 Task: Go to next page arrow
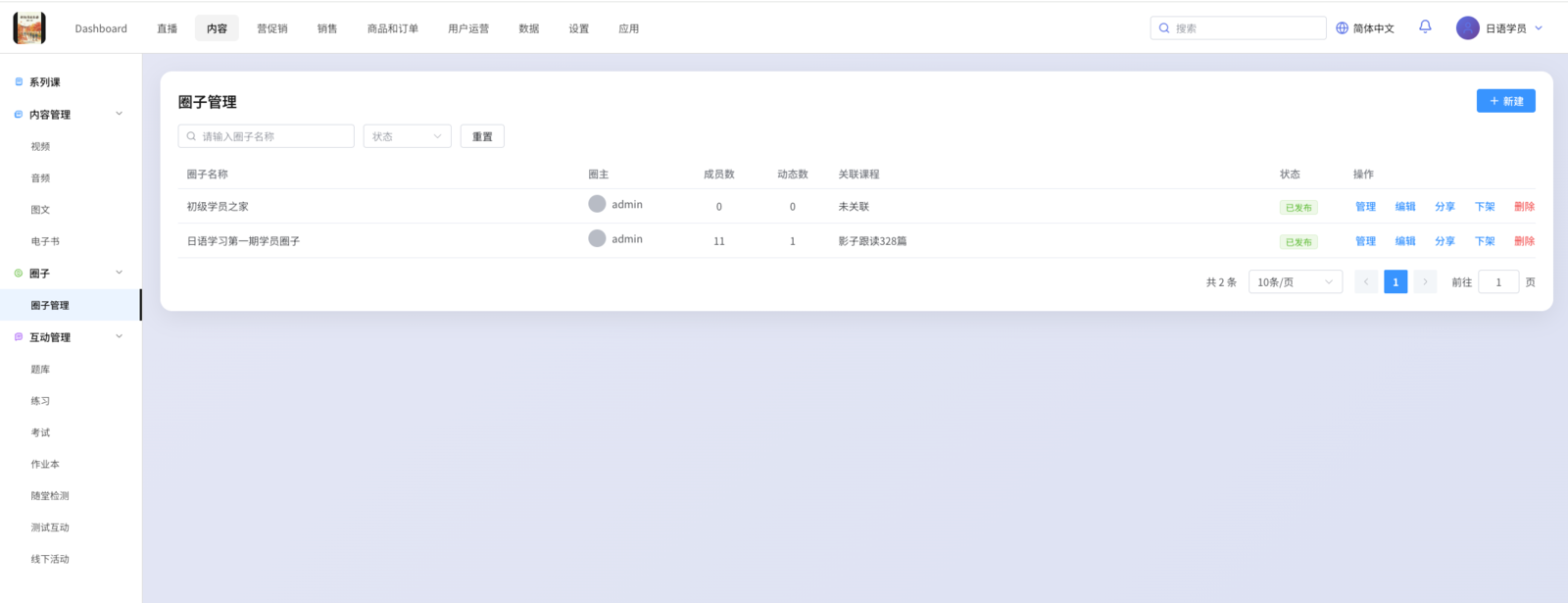point(1425,282)
